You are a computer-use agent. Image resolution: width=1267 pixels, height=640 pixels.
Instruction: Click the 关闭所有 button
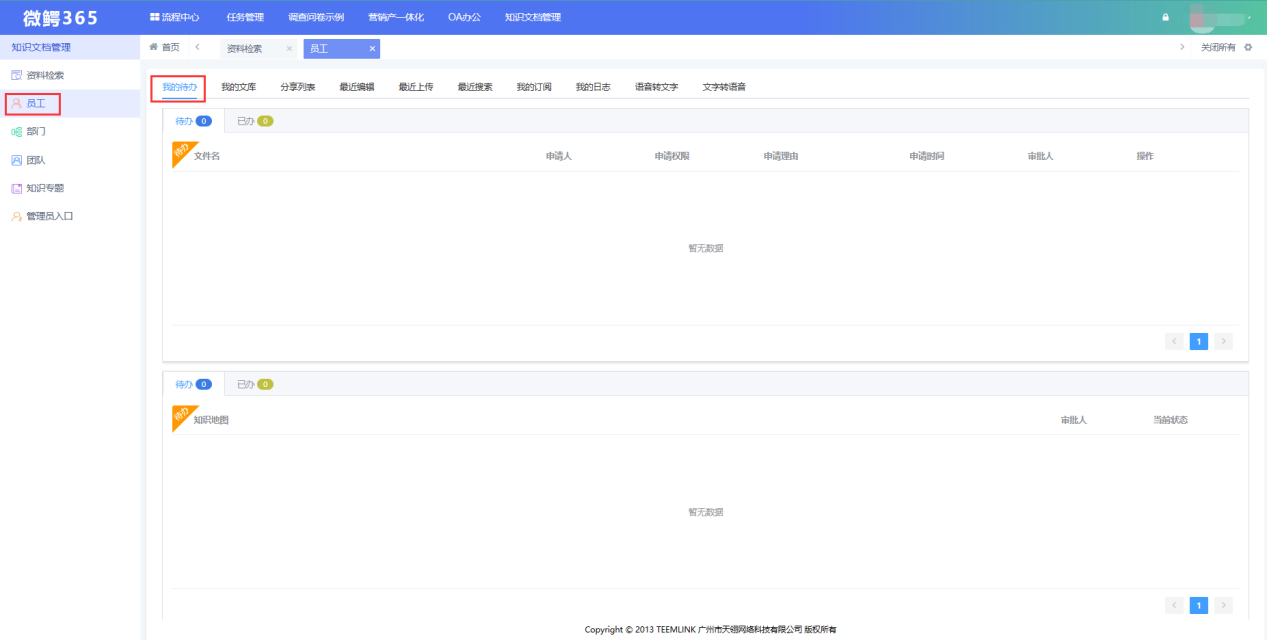tap(1217, 48)
